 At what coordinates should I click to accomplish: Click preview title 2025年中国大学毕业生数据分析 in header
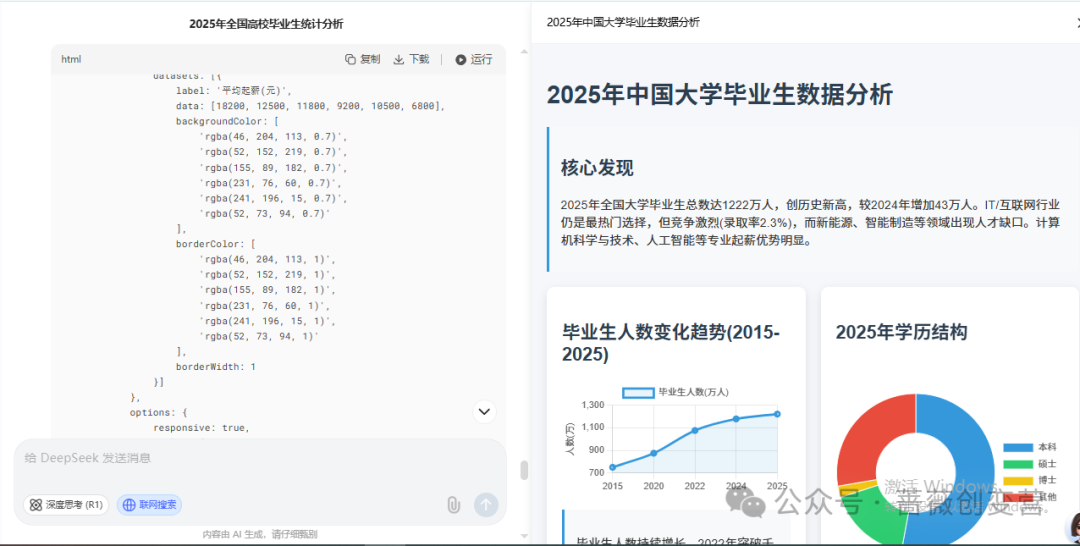click(623, 22)
